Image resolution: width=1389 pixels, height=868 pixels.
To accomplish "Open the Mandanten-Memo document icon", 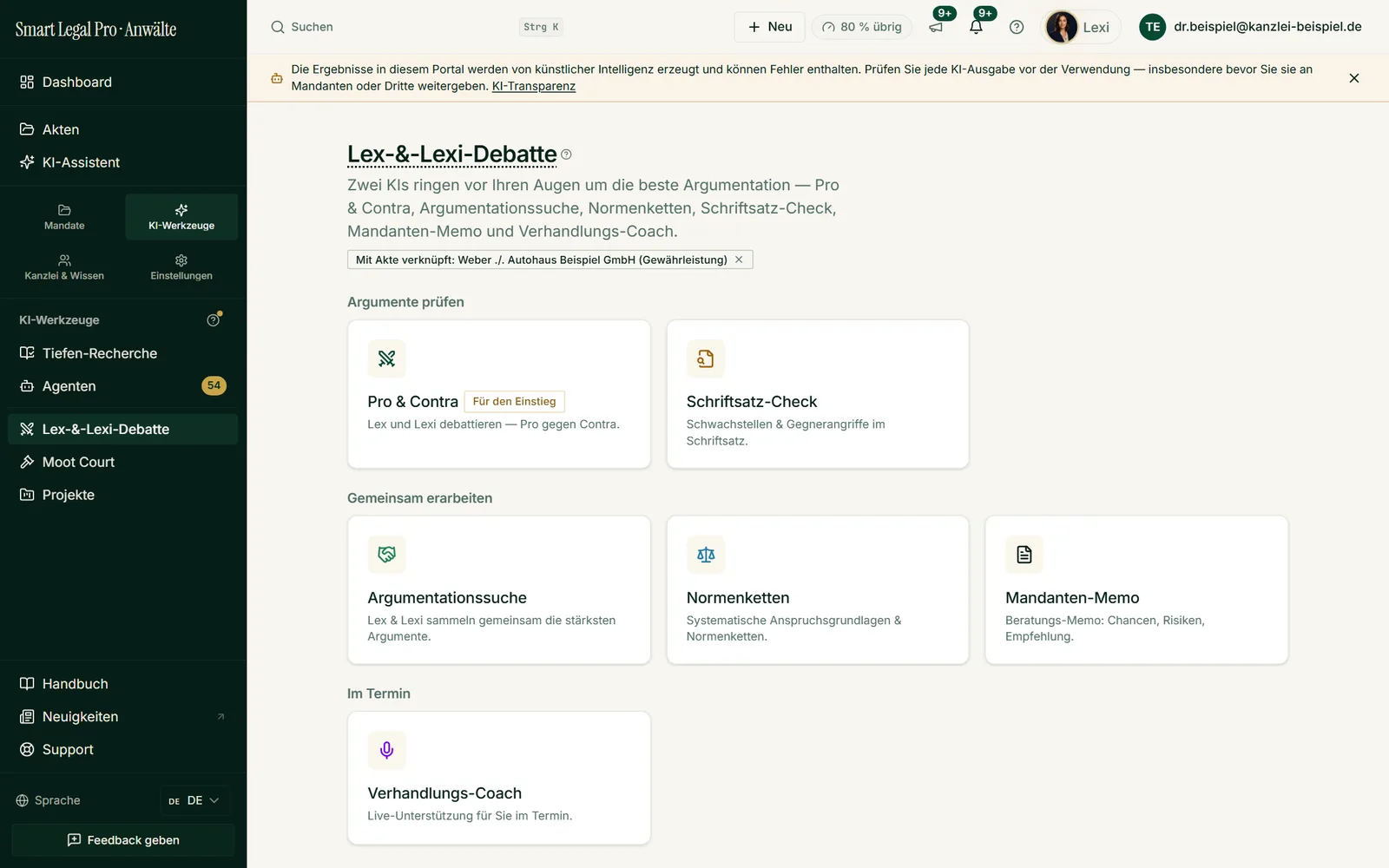I will coord(1024,555).
